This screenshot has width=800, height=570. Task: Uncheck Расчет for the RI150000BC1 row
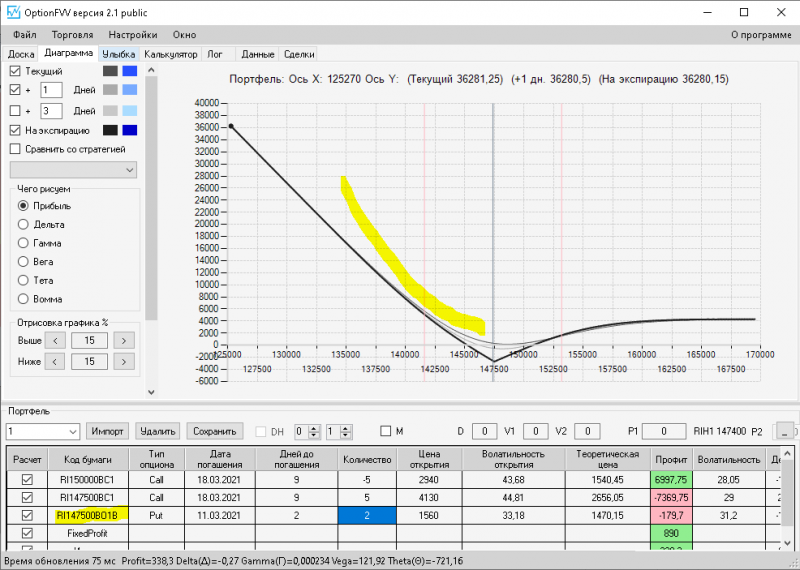(x=27, y=479)
